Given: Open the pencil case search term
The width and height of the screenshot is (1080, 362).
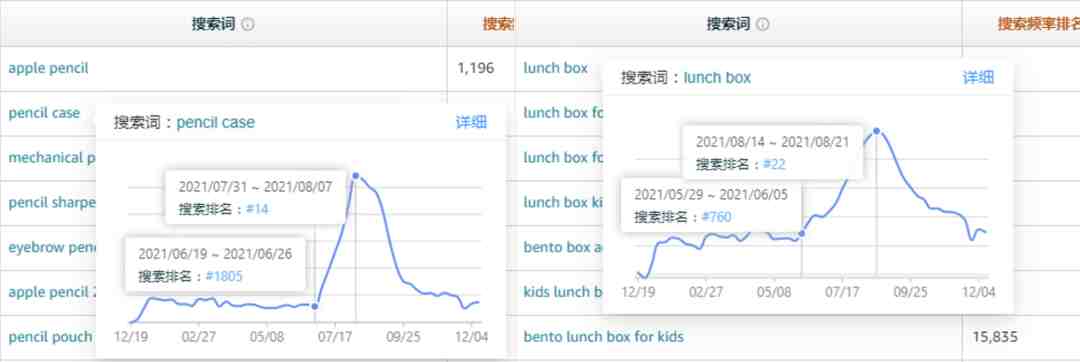Looking at the screenshot, I should [44, 113].
